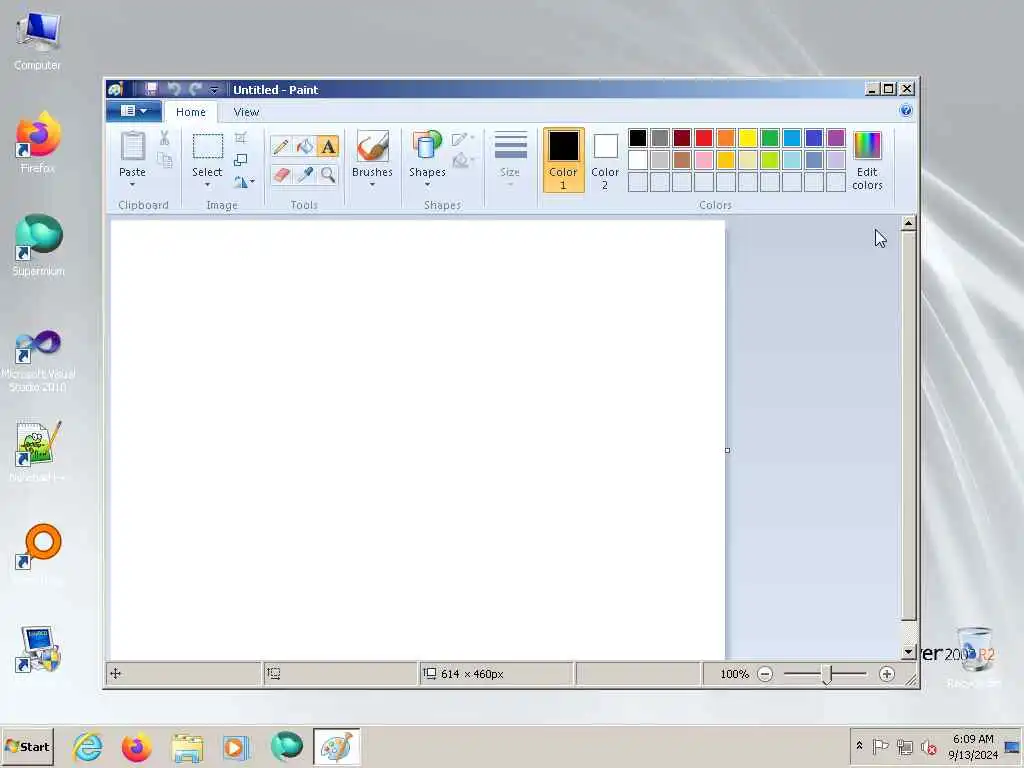This screenshot has height=768, width=1024.
Task: Pick the yellow color swatch
Action: click(x=748, y=138)
